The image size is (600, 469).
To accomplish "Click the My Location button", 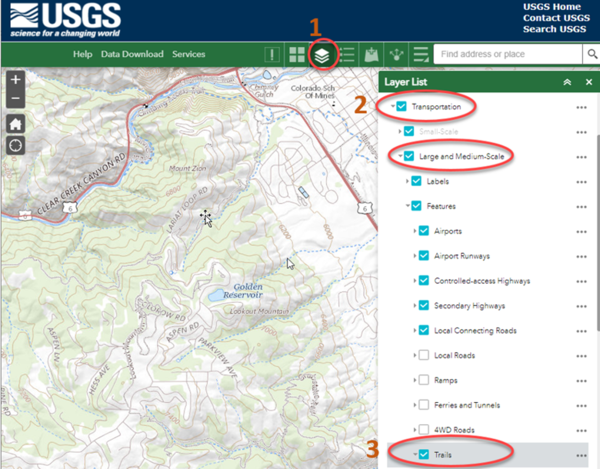I will tap(15, 147).
